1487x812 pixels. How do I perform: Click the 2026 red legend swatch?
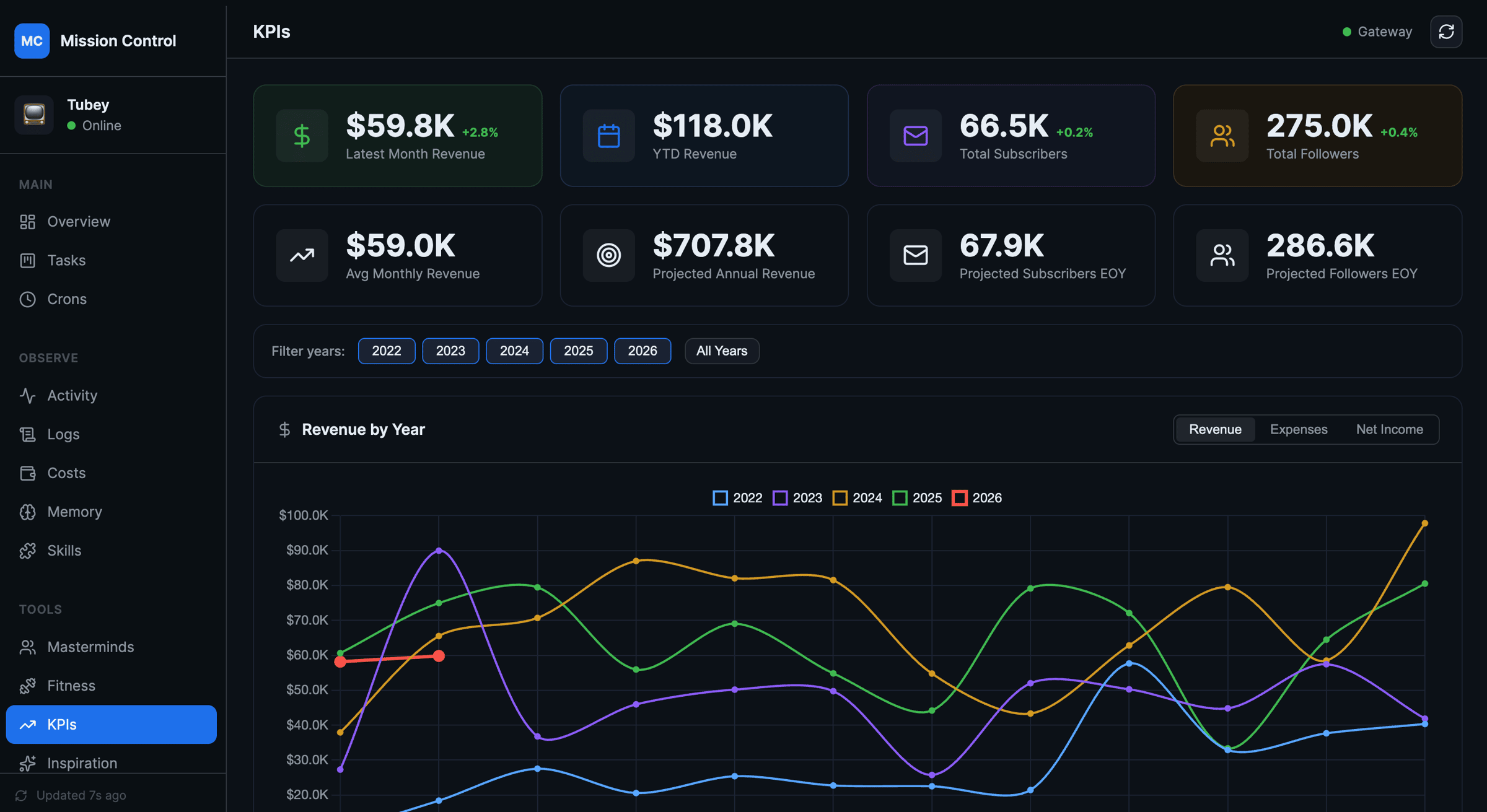959,498
